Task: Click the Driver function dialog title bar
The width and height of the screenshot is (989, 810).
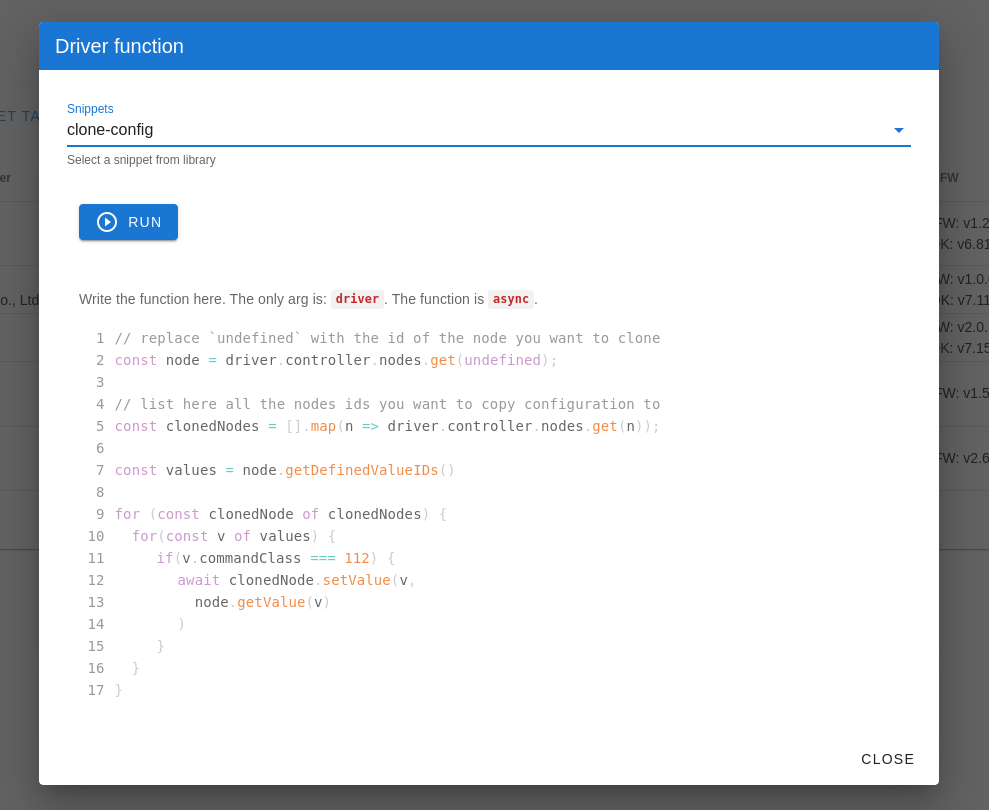Action: click(119, 46)
